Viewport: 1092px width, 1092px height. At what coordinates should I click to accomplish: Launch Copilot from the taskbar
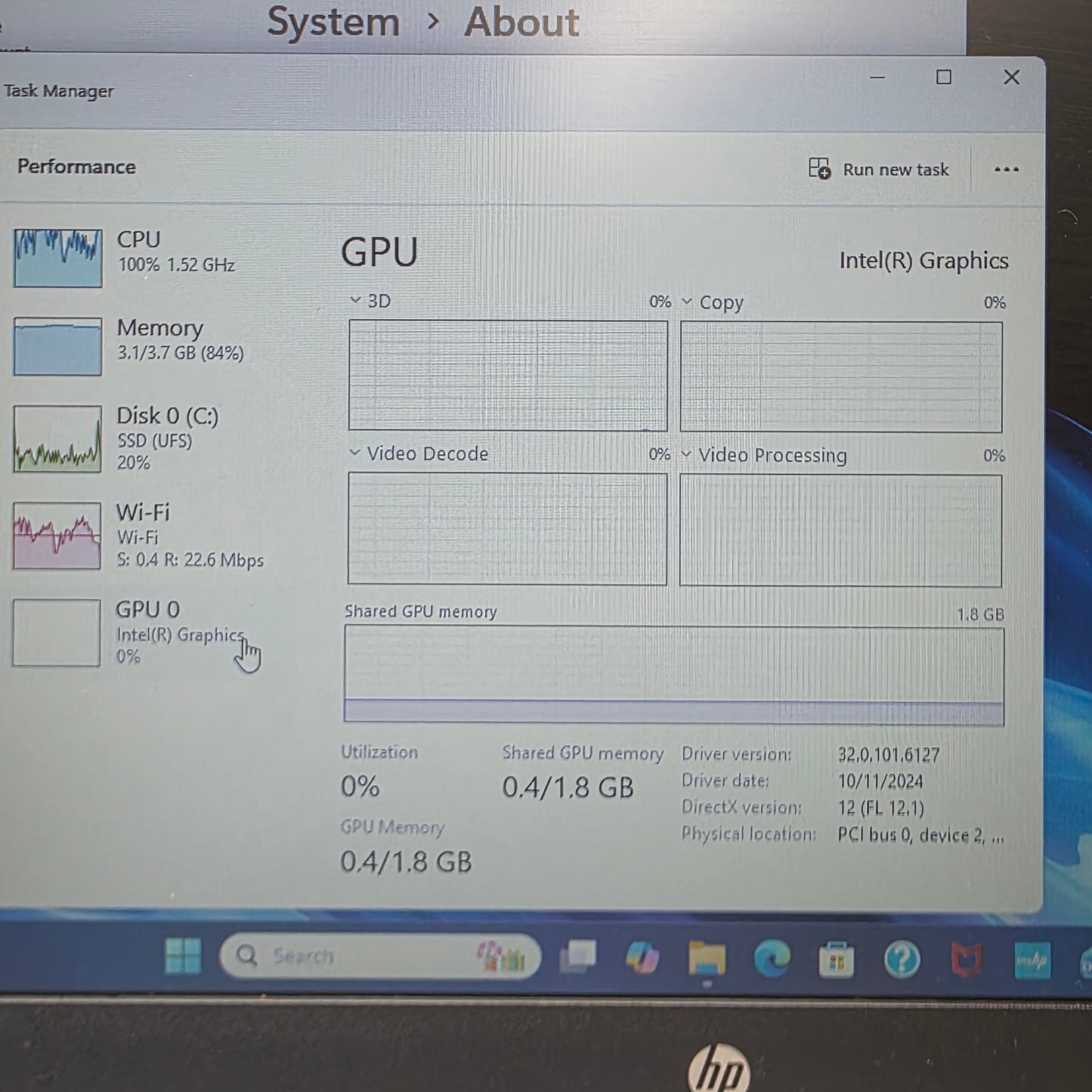pos(642,957)
